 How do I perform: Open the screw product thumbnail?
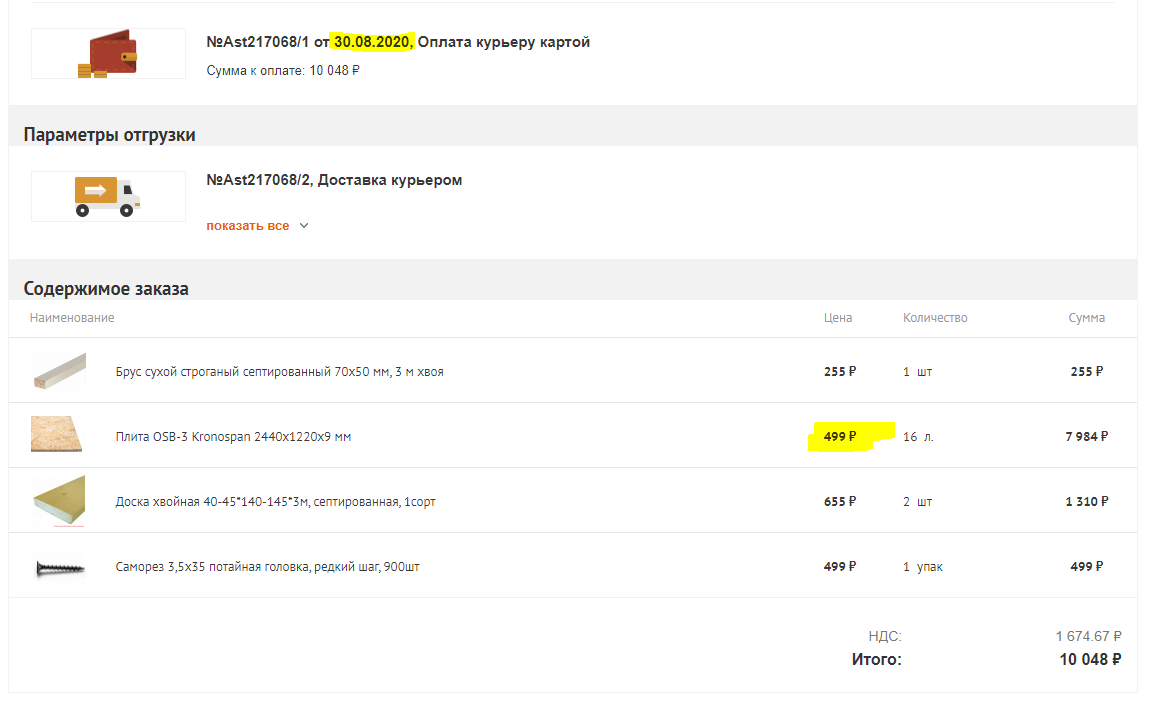click(60, 568)
